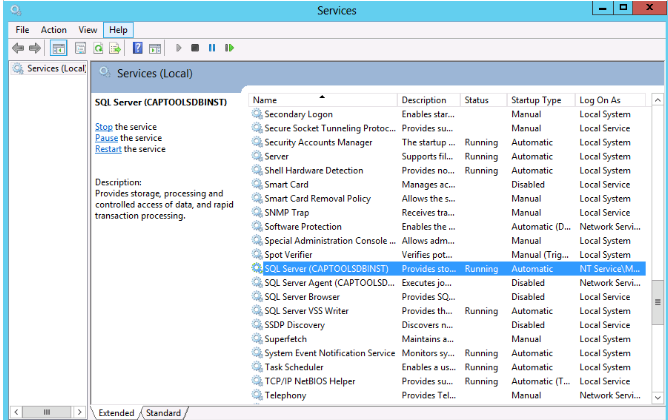Click left arrow of tree pane scrollbar
The image size is (668, 420).
[x=16, y=412]
